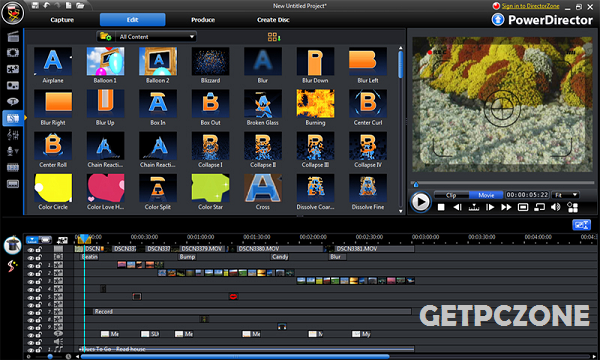Hide the main video track eye
The height and width of the screenshot is (360, 600).
pos(31,249)
